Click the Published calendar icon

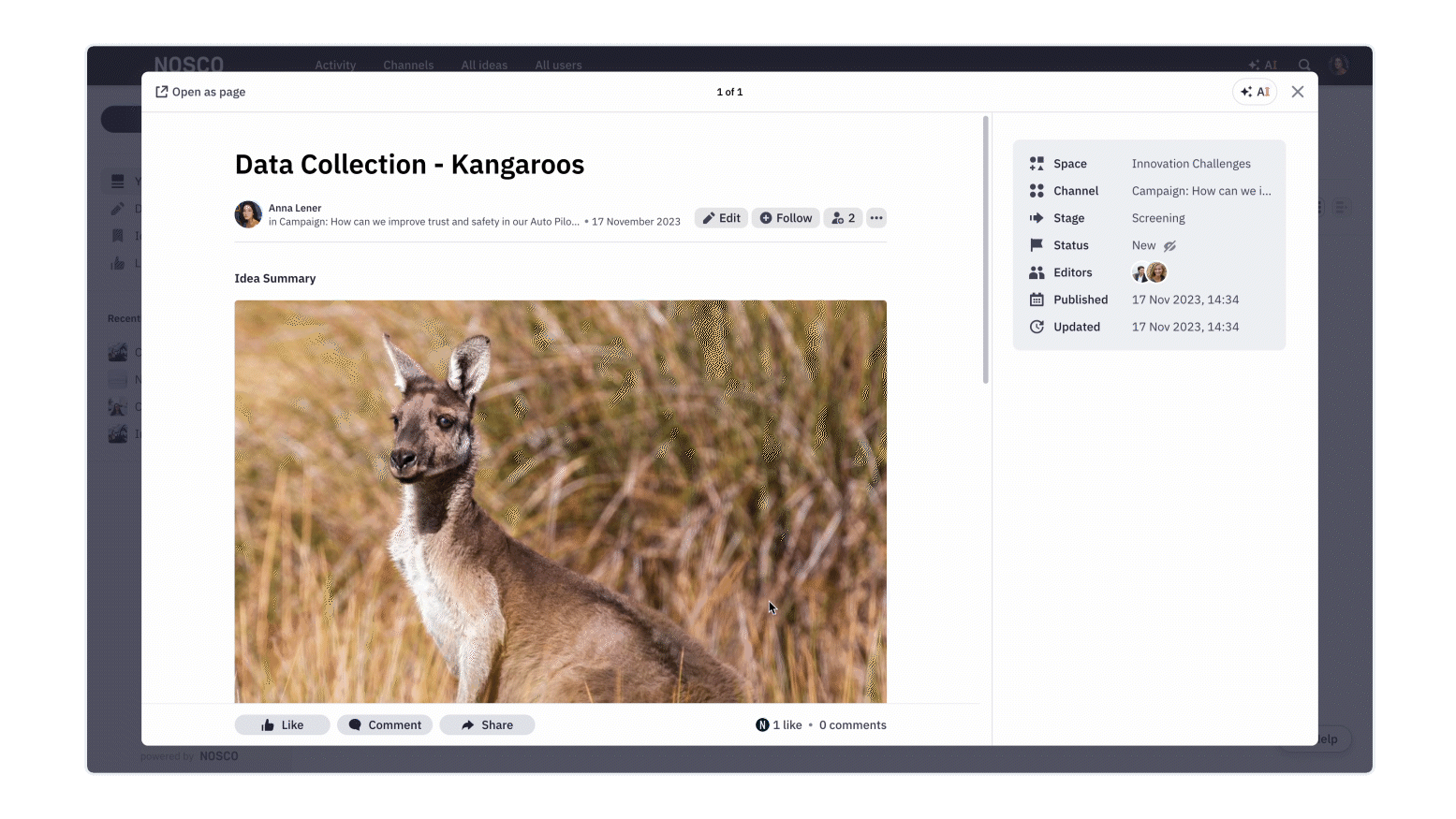[x=1037, y=300]
